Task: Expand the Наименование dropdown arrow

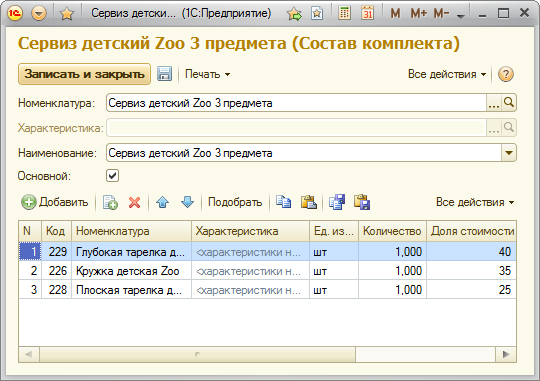Action: click(x=509, y=153)
